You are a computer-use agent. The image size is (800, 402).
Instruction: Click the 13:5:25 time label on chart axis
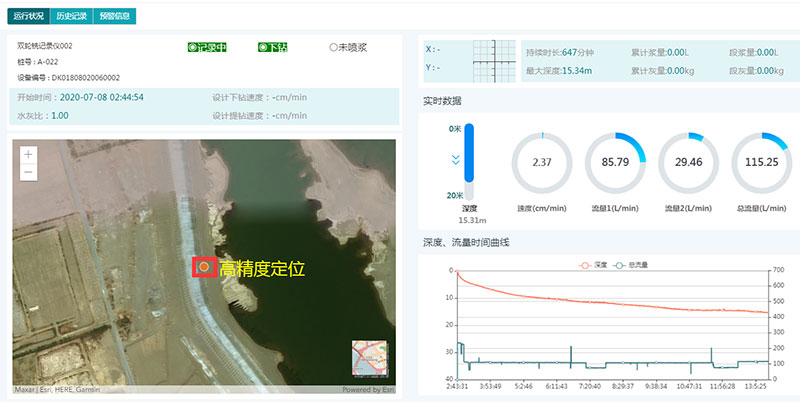pos(755,386)
